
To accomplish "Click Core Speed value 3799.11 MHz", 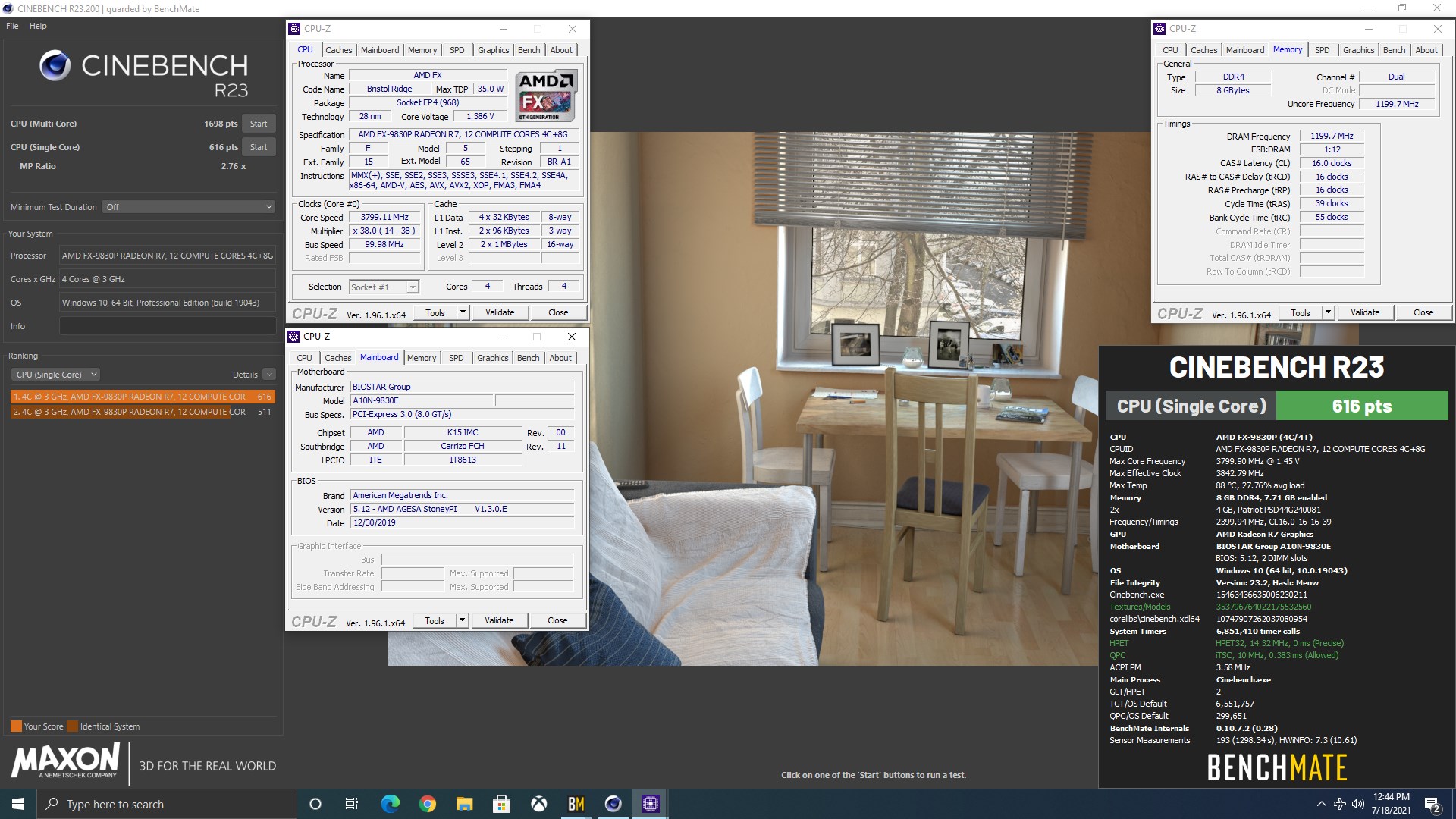I will click(384, 217).
